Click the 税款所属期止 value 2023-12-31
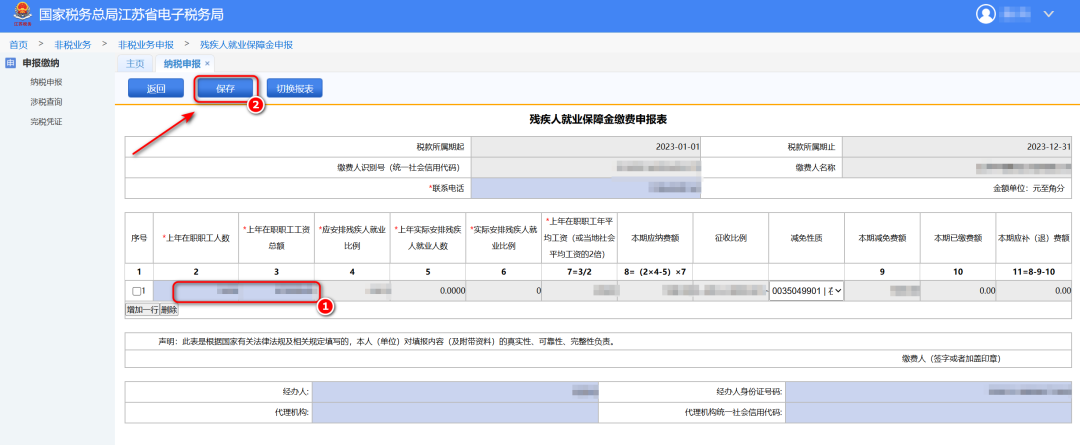The width and height of the screenshot is (1080, 445). pyautogui.click(x=1049, y=147)
